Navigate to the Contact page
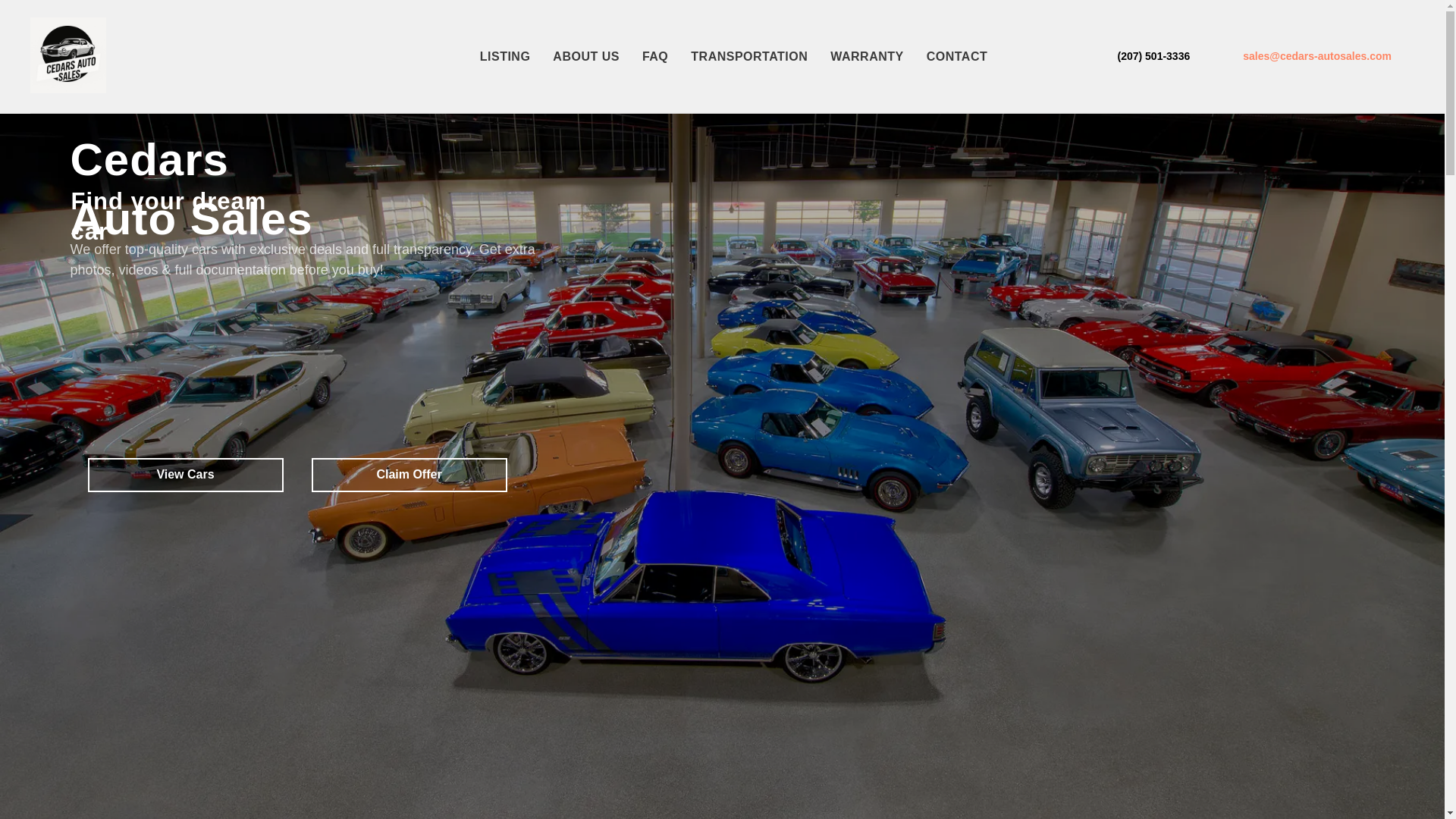Image resolution: width=1456 pixels, height=819 pixels. (x=956, y=57)
